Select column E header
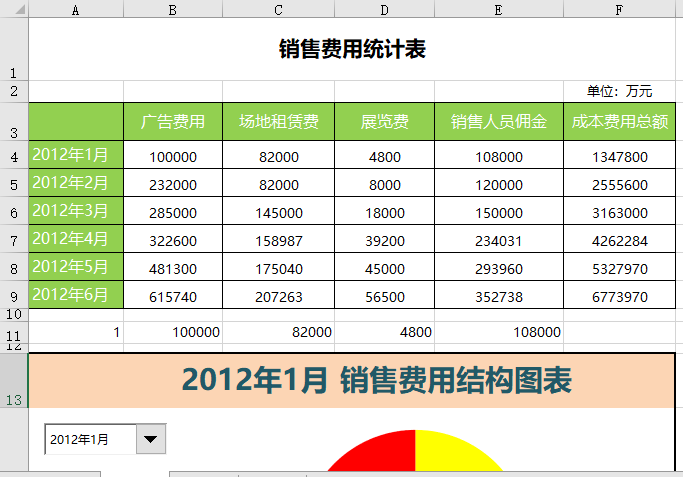Image resolution: width=683 pixels, height=477 pixels. tap(498, 9)
